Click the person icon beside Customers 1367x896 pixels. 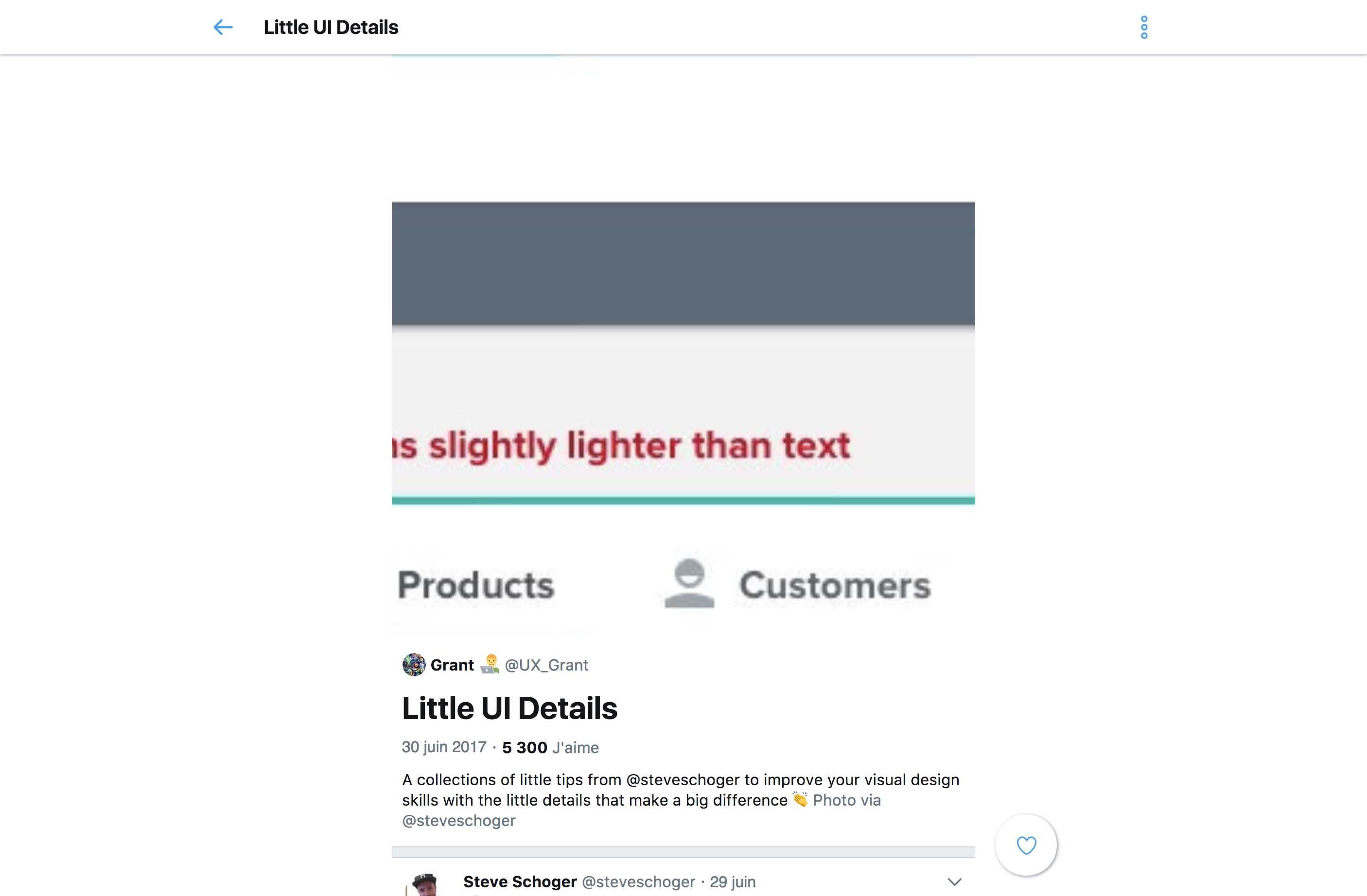(689, 583)
